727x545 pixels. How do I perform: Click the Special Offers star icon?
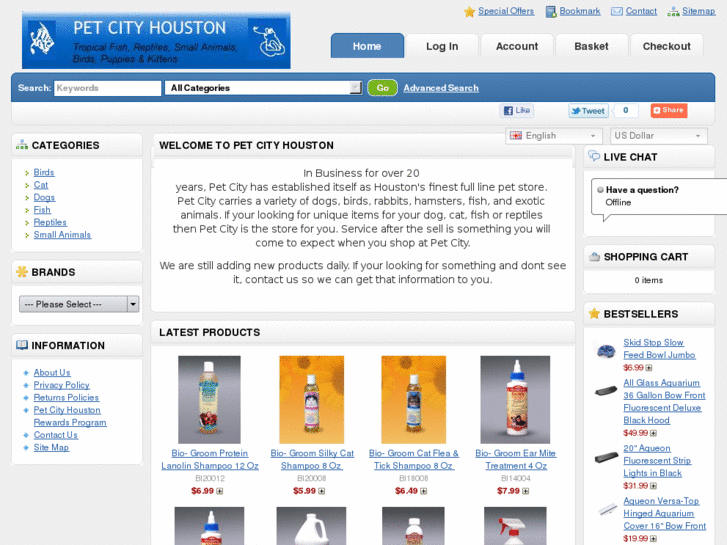469,12
